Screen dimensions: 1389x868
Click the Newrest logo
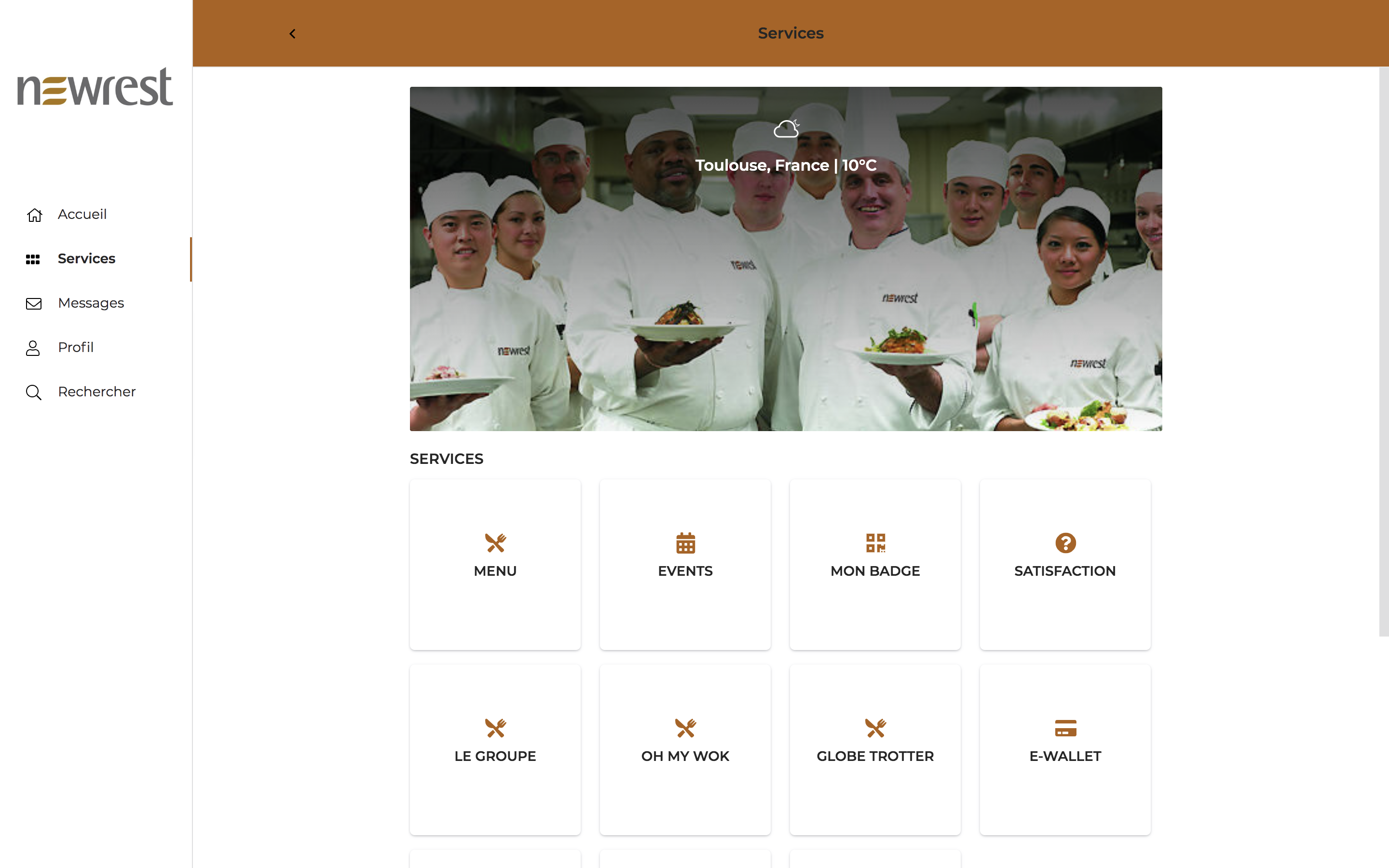pos(95,87)
